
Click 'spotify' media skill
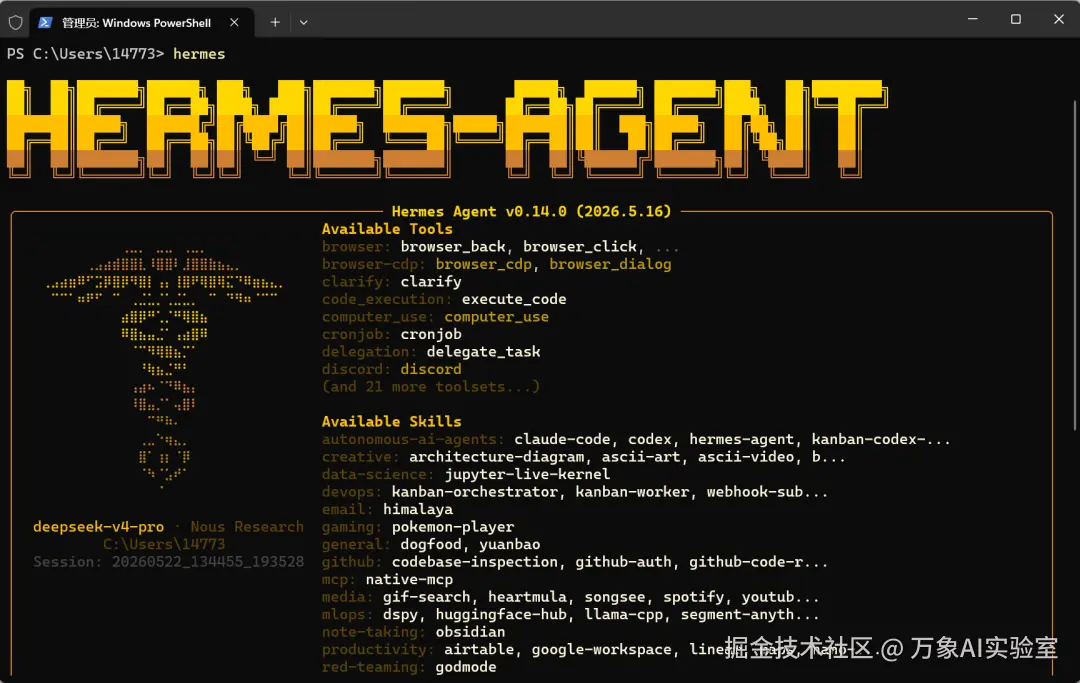coord(694,597)
